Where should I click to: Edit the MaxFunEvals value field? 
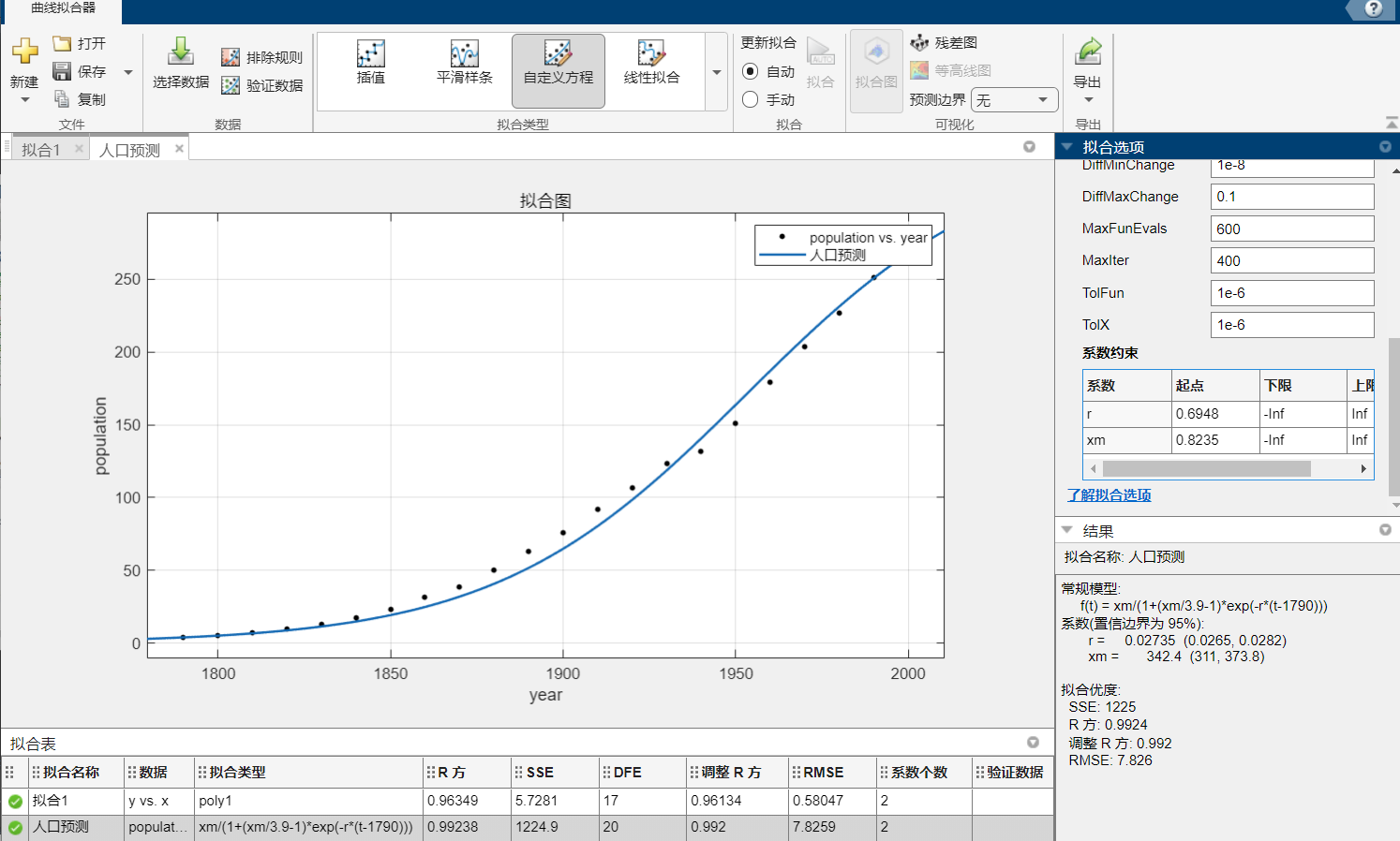point(1292,229)
